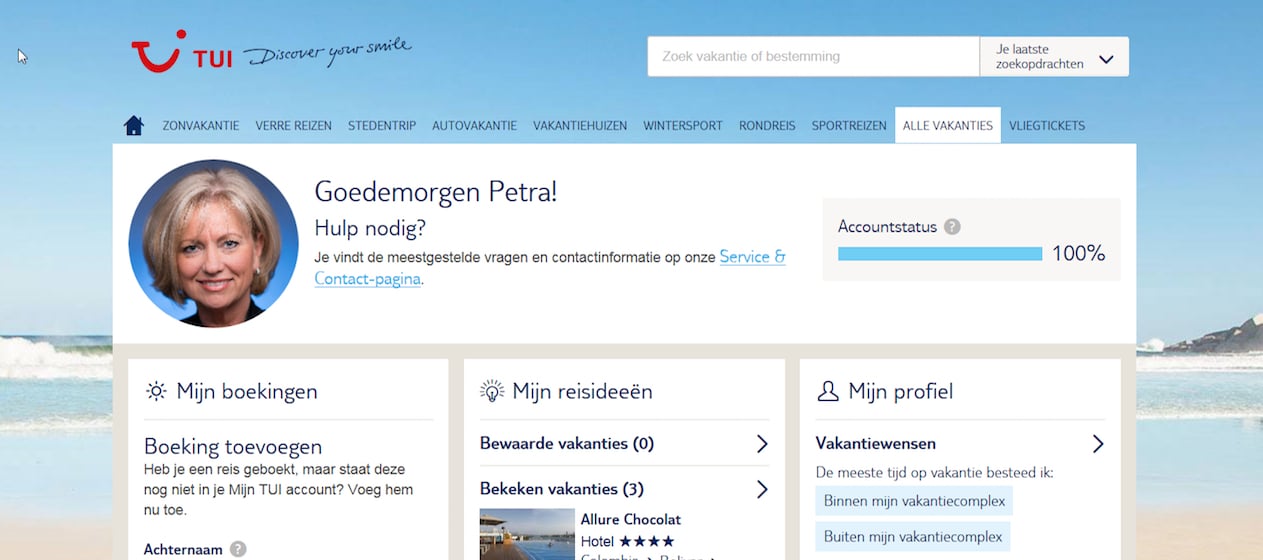This screenshot has width=1263, height=560.
Task: Click the Mijn boekingen heading
Action: tap(247, 392)
